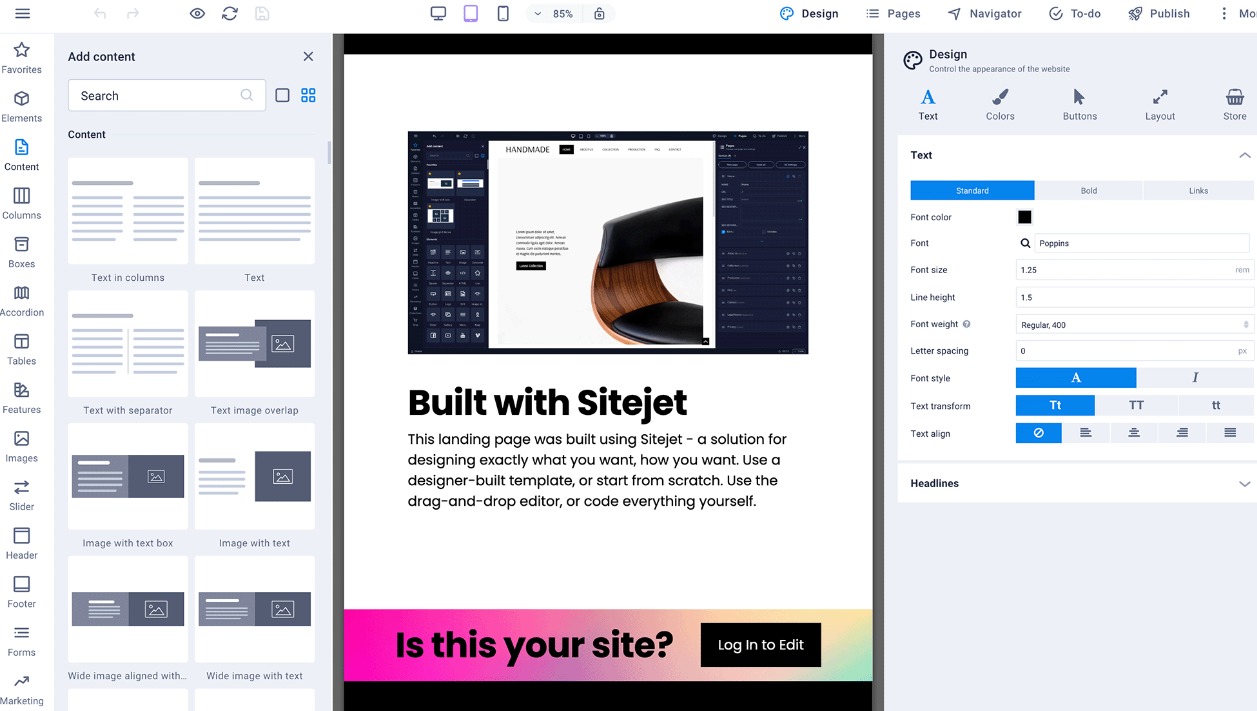Open Forms in the sidebar

(22, 640)
